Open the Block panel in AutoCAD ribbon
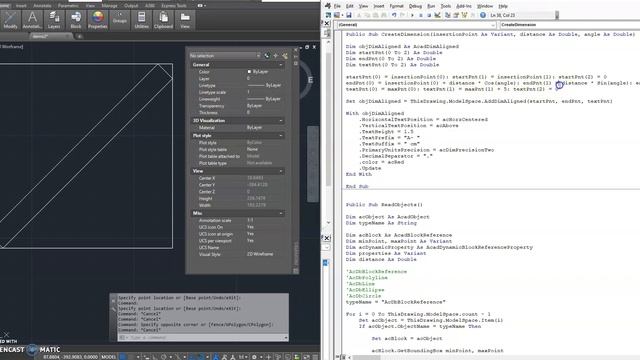The width and height of the screenshot is (640, 360). [x=76, y=20]
